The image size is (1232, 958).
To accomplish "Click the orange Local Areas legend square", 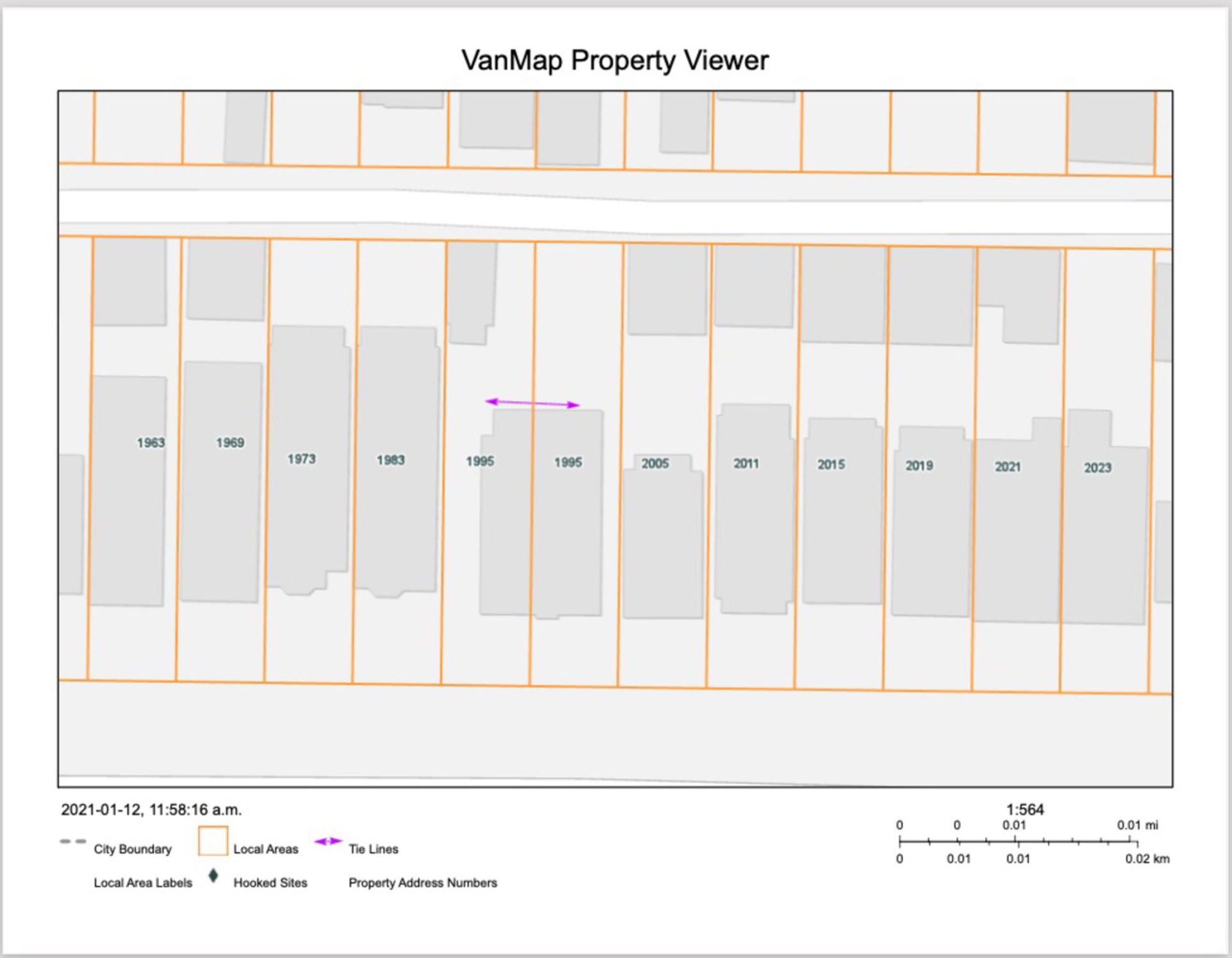I will [x=213, y=841].
